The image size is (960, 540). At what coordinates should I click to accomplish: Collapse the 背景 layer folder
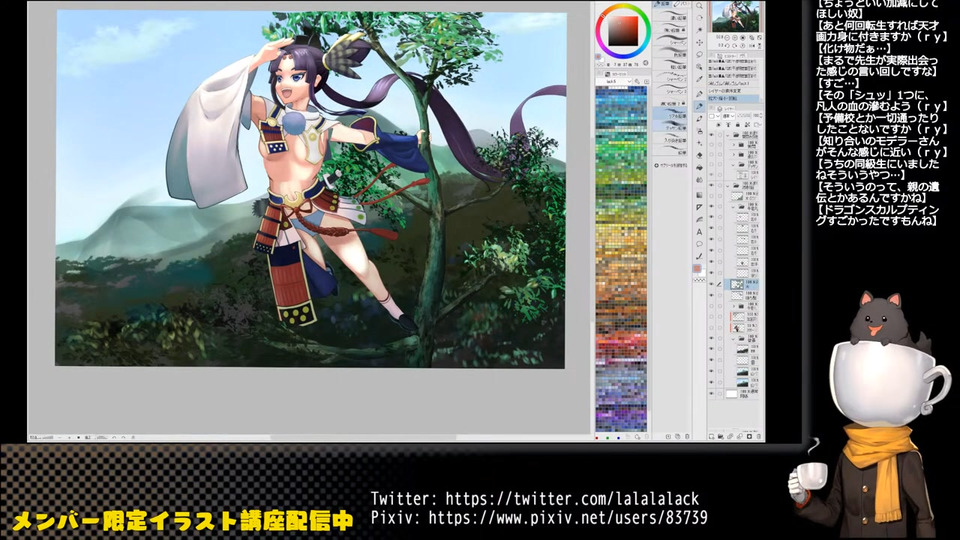(733, 339)
